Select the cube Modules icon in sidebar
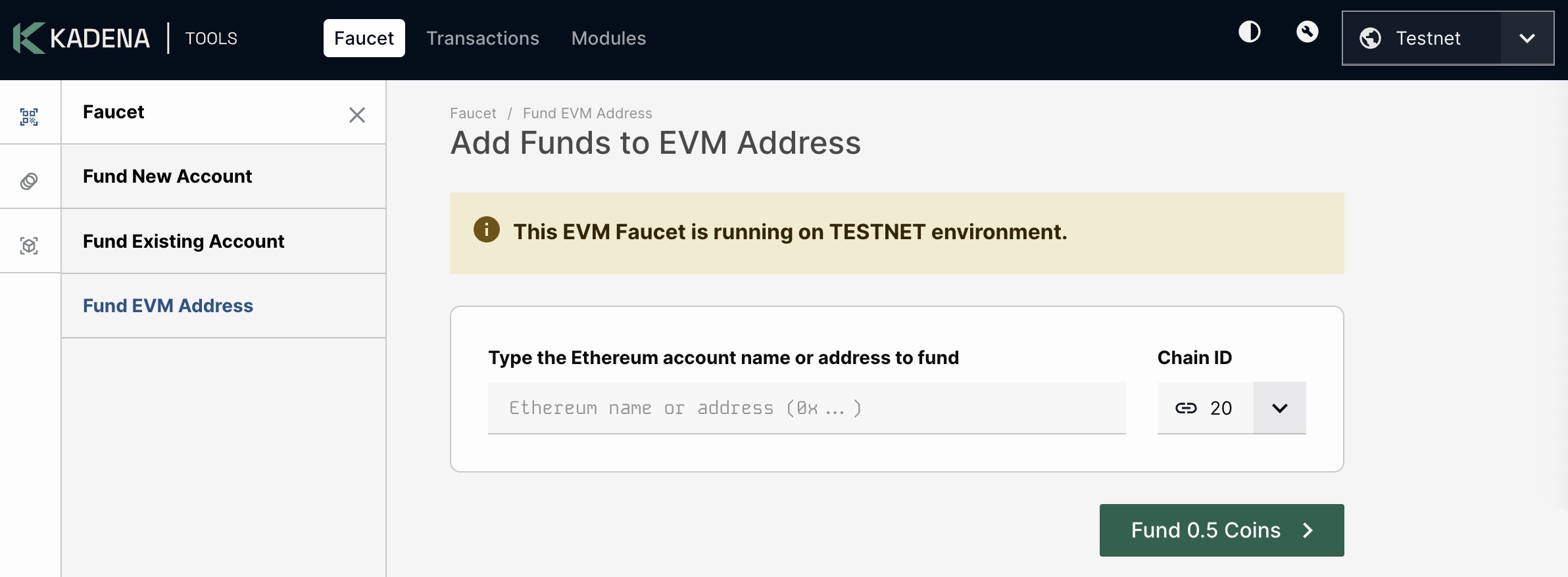1568x577 pixels. click(30, 244)
